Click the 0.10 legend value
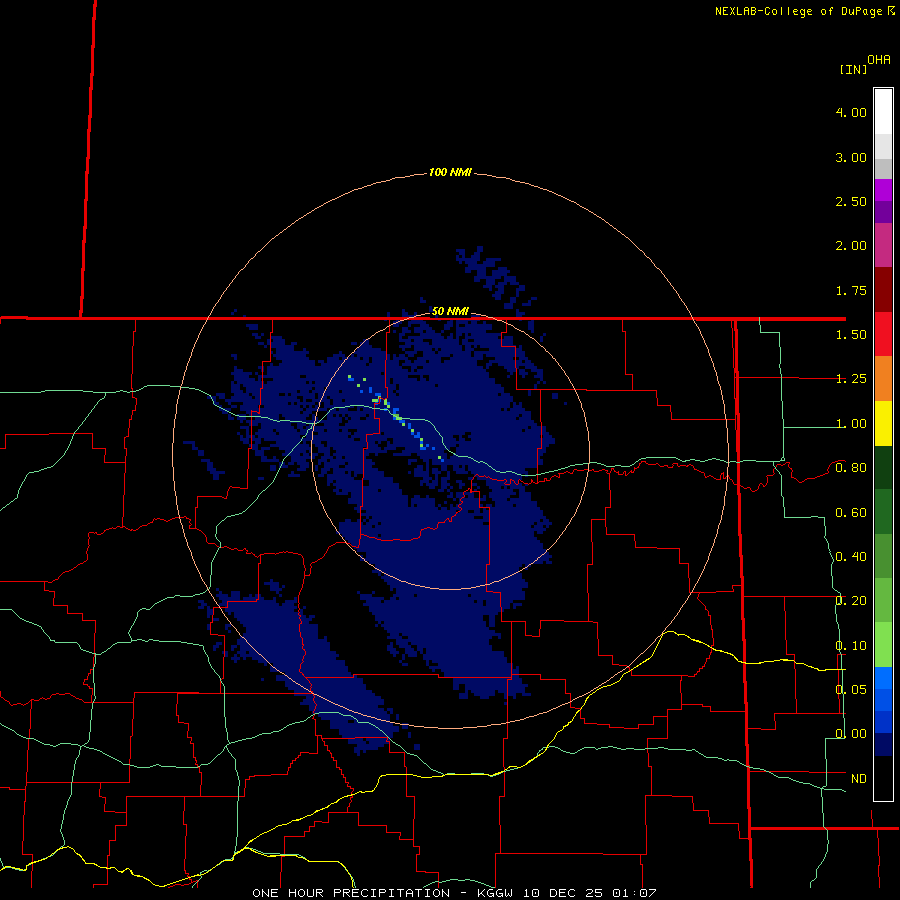This screenshot has height=900, width=900. pyautogui.click(x=851, y=646)
